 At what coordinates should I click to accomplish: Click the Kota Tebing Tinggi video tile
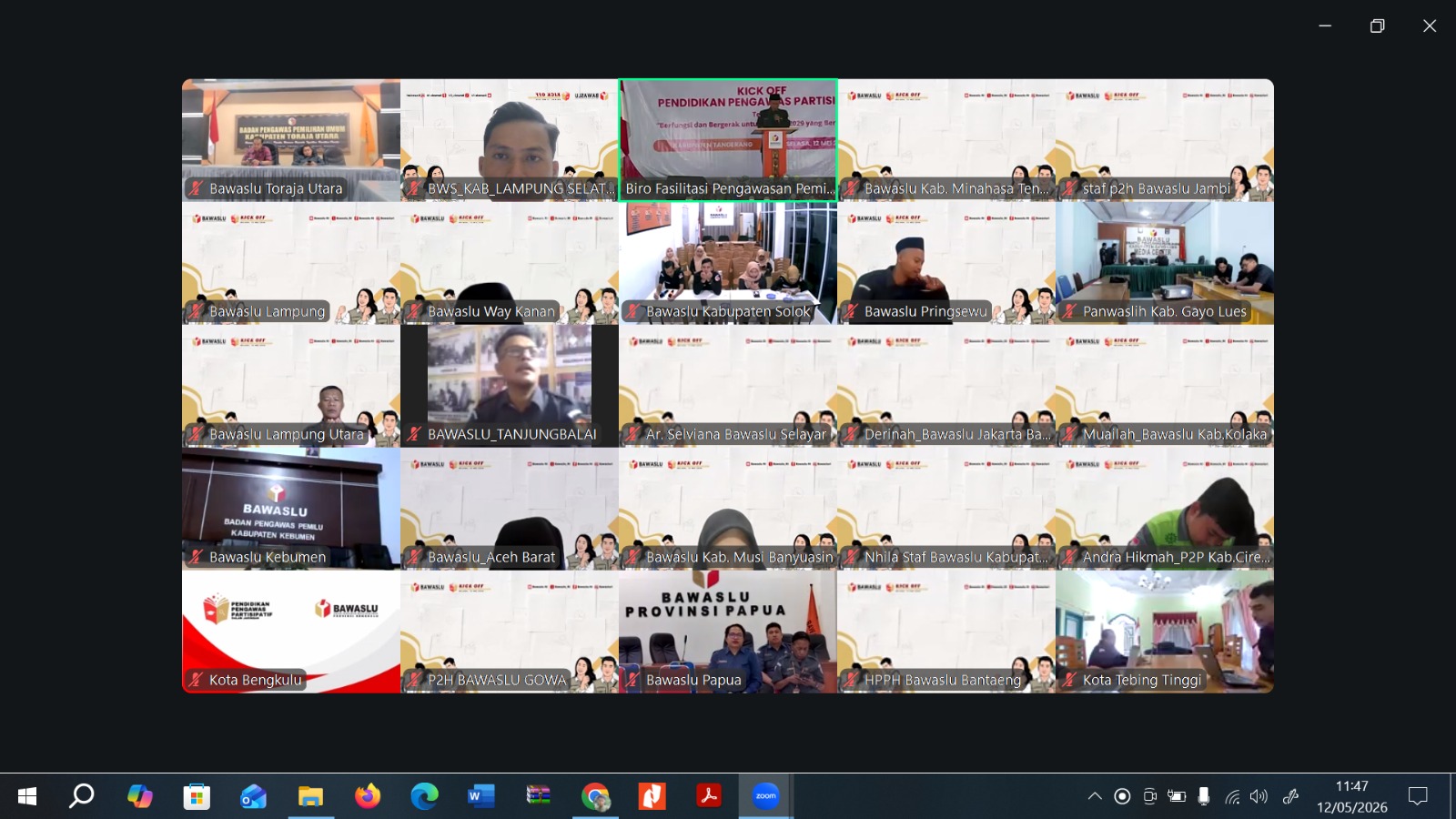click(x=1165, y=632)
